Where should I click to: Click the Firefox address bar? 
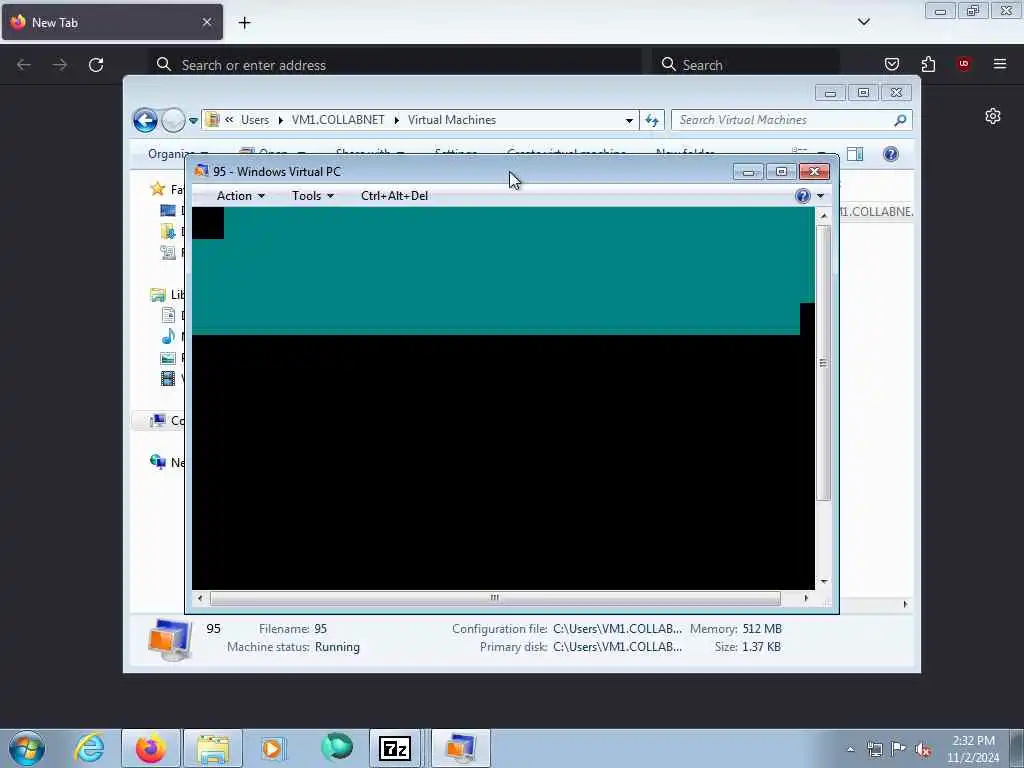(x=394, y=65)
